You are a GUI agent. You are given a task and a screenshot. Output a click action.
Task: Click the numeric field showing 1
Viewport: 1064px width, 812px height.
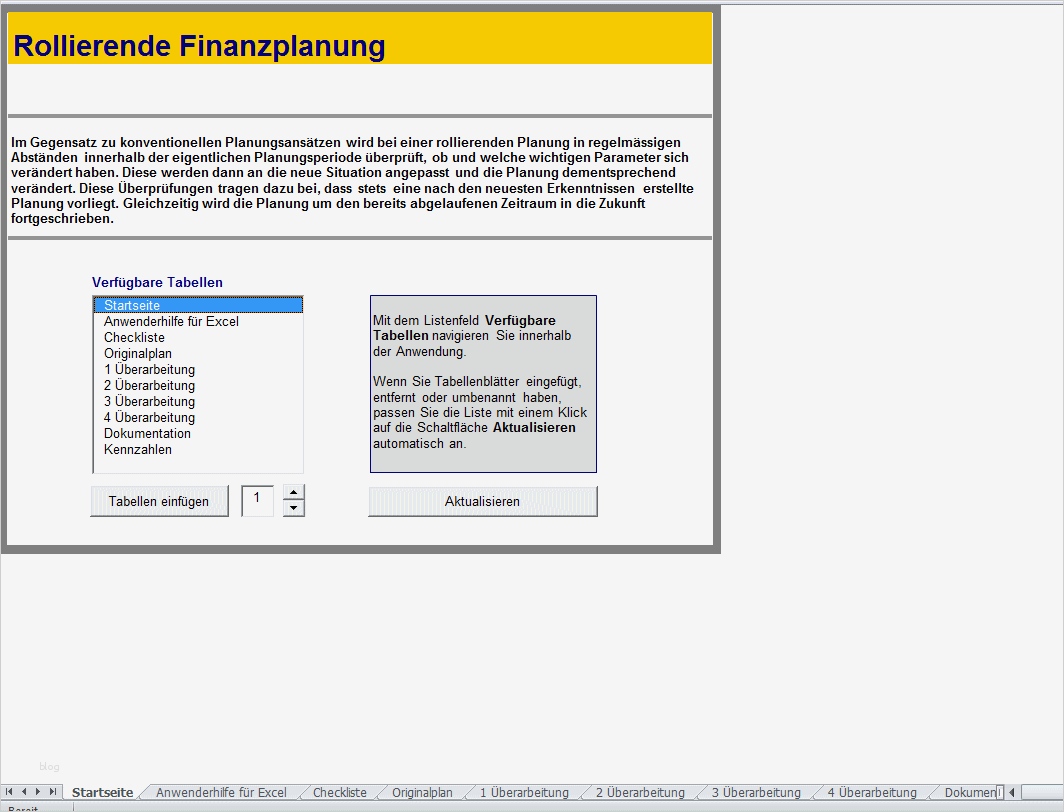257,501
